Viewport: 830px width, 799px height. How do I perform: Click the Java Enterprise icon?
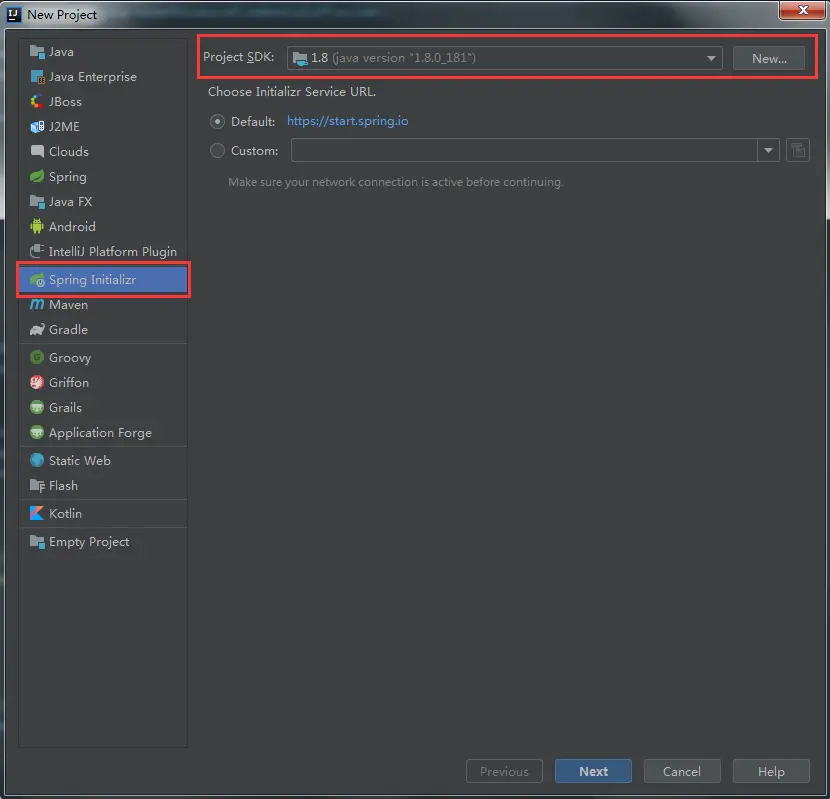[37, 77]
